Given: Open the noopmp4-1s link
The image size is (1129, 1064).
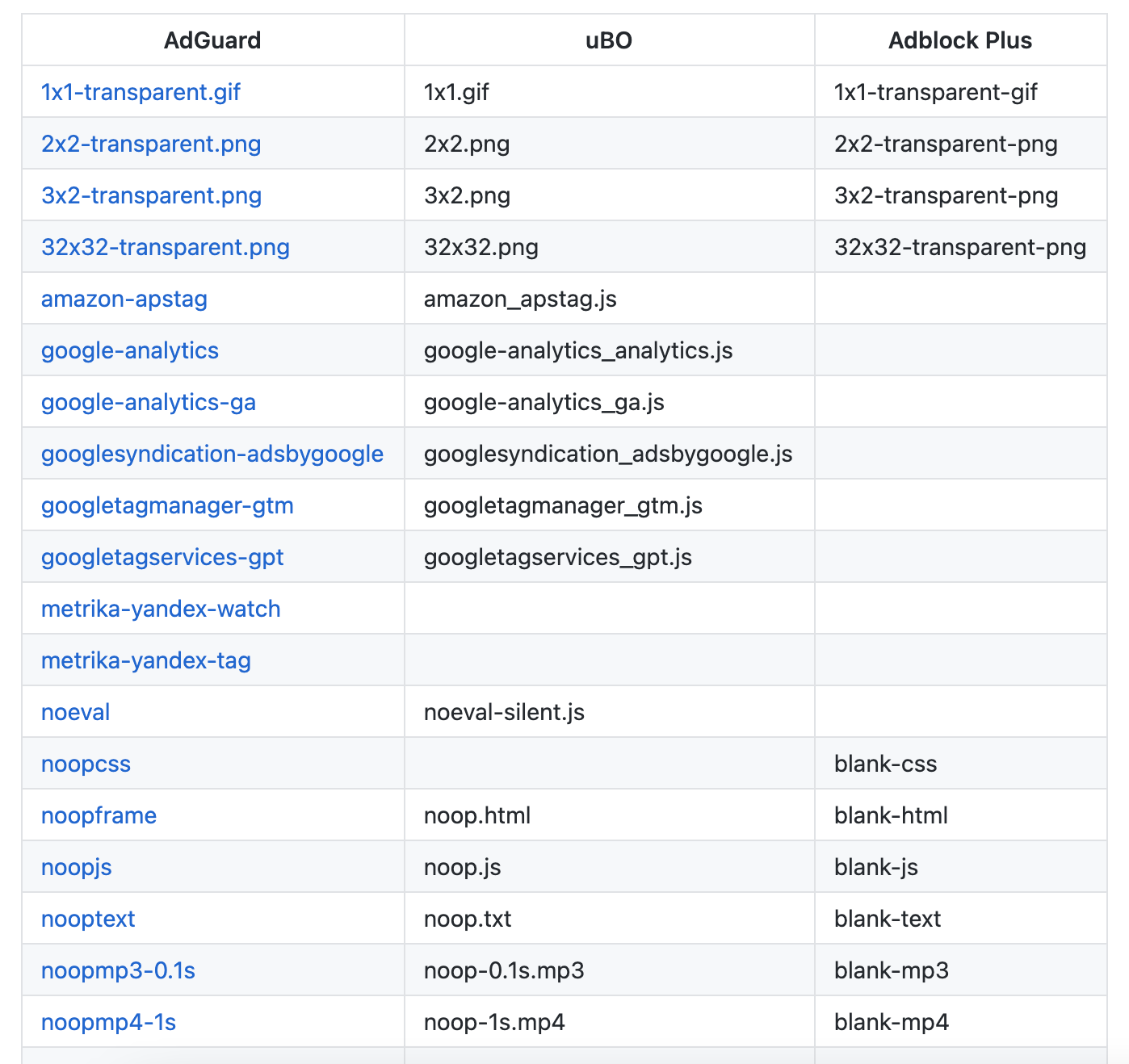Looking at the screenshot, I should (108, 1022).
